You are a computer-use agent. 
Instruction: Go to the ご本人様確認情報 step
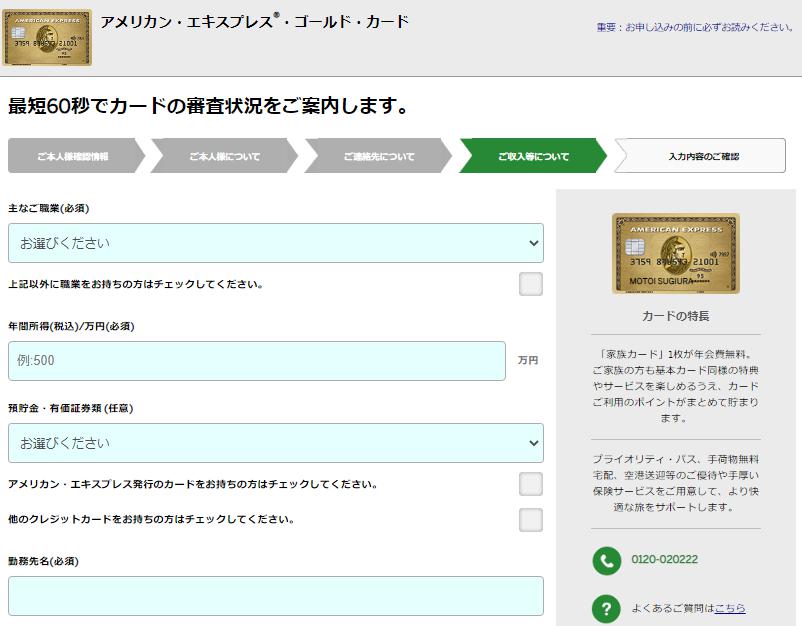(x=72, y=157)
